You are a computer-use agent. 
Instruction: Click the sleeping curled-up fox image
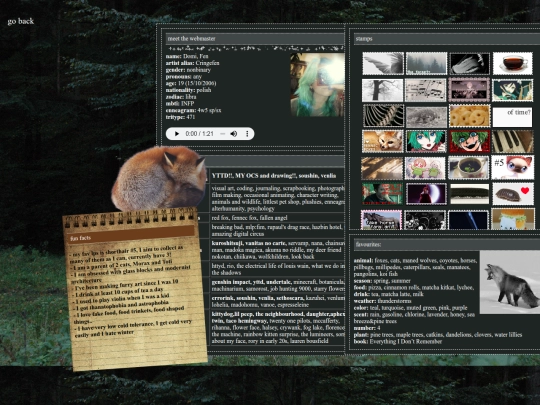(159, 178)
